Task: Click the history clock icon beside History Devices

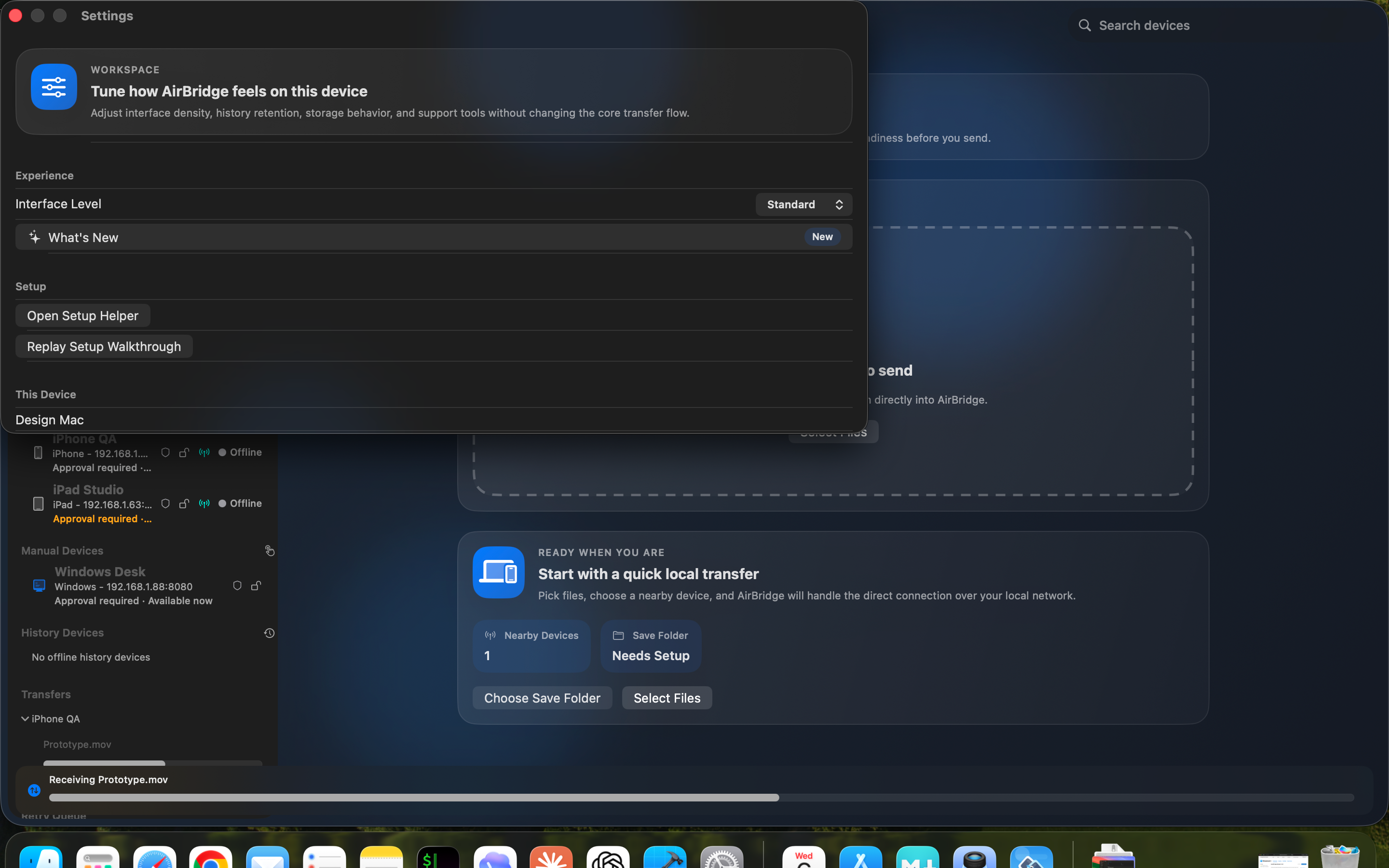Action: tap(269, 633)
